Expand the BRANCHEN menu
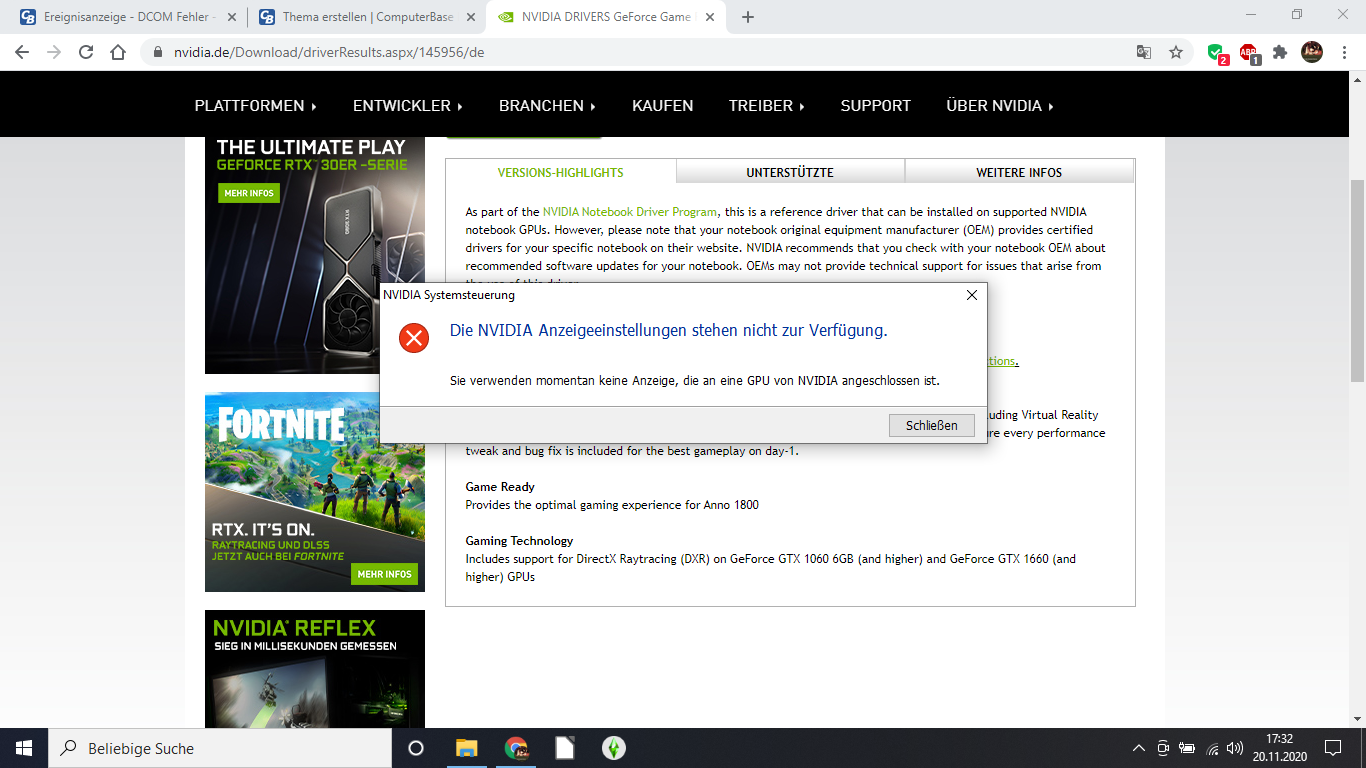This screenshot has width=1366, height=768. point(547,105)
